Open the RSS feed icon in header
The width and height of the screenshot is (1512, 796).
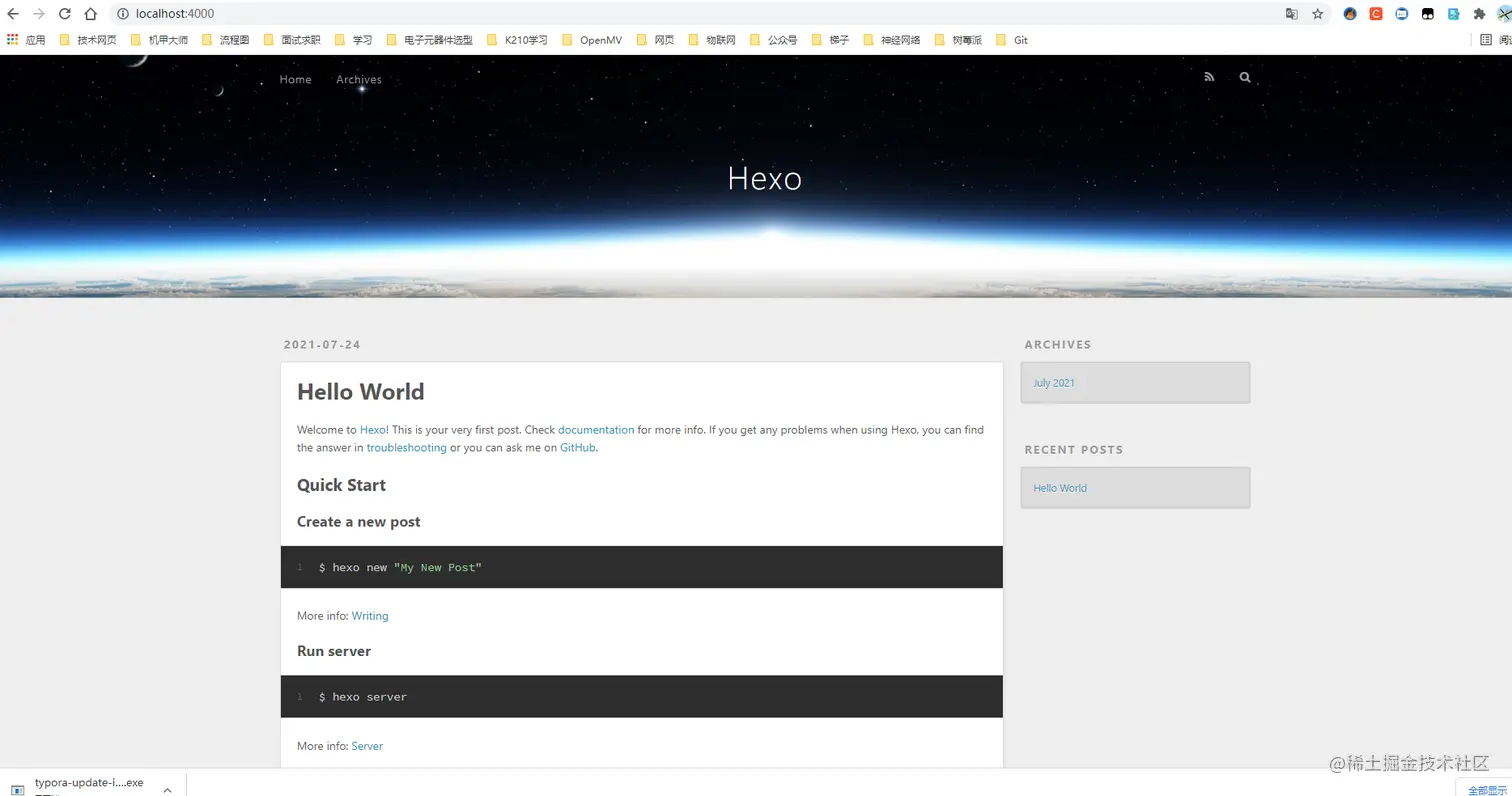(1209, 77)
